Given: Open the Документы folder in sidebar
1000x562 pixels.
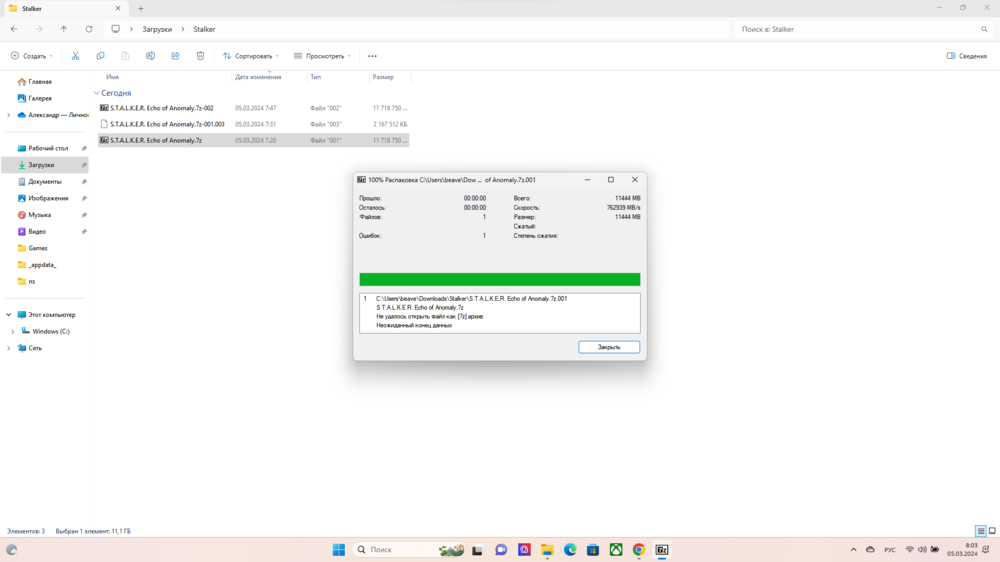Looking at the screenshot, I should click(x=44, y=182).
